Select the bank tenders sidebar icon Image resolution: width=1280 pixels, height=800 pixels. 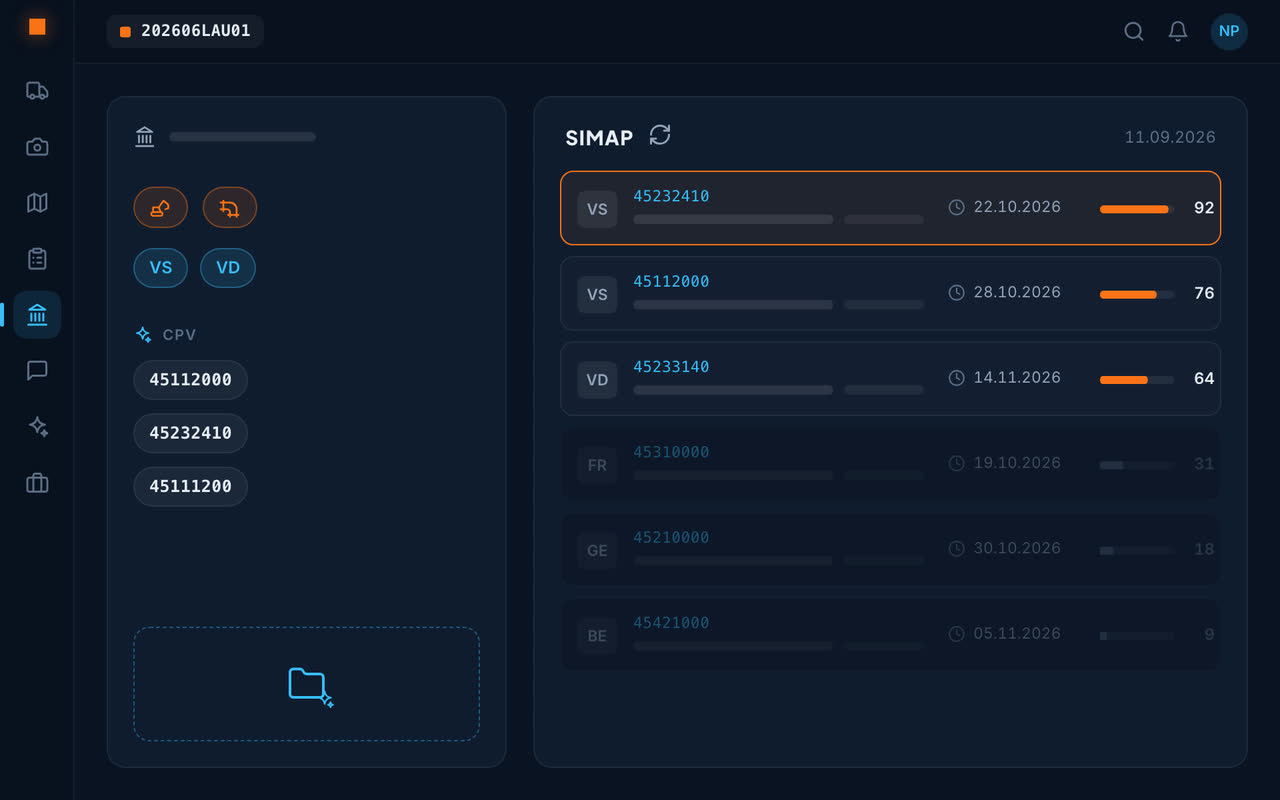[x=37, y=315]
